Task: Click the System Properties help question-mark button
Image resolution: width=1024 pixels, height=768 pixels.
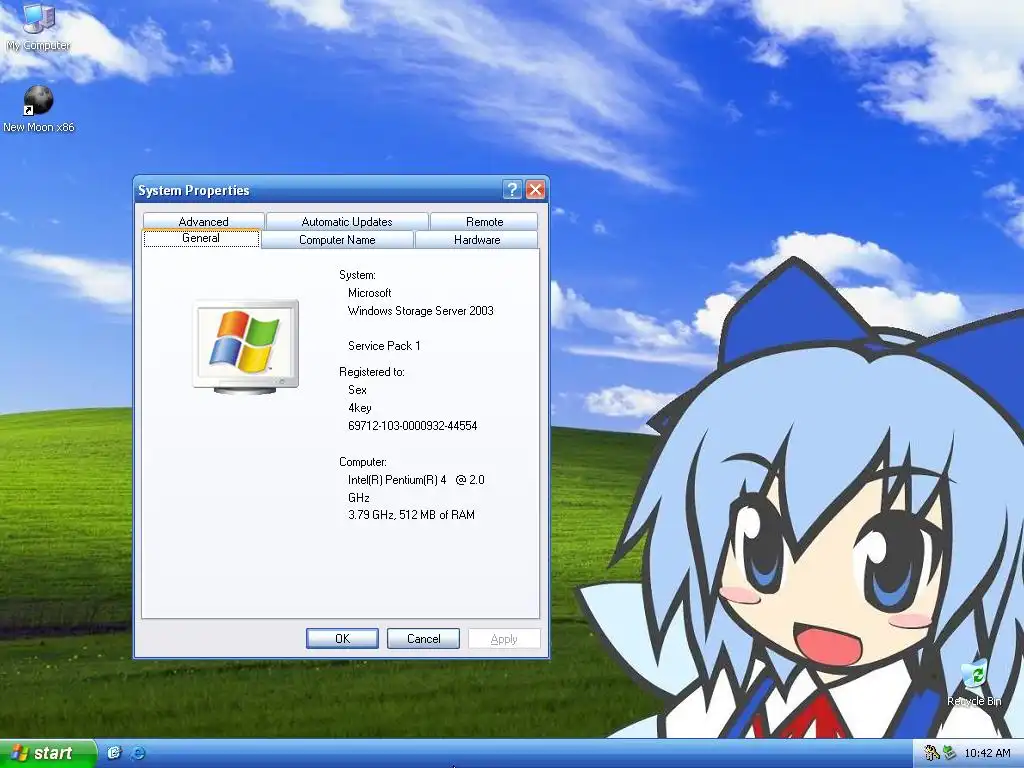Action: pos(512,190)
